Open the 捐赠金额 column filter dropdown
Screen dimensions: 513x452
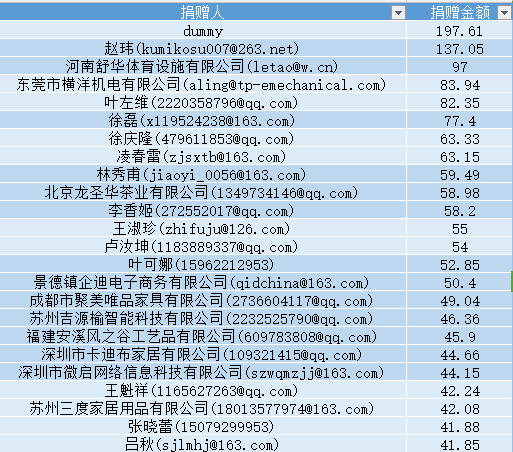505,13
